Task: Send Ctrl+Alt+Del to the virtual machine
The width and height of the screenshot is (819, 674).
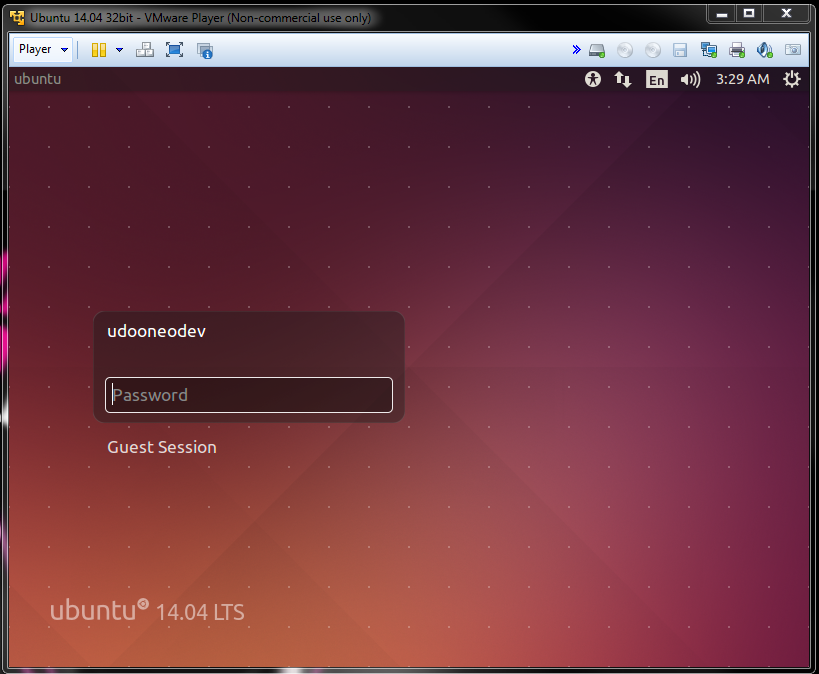Action: coord(145,50)
